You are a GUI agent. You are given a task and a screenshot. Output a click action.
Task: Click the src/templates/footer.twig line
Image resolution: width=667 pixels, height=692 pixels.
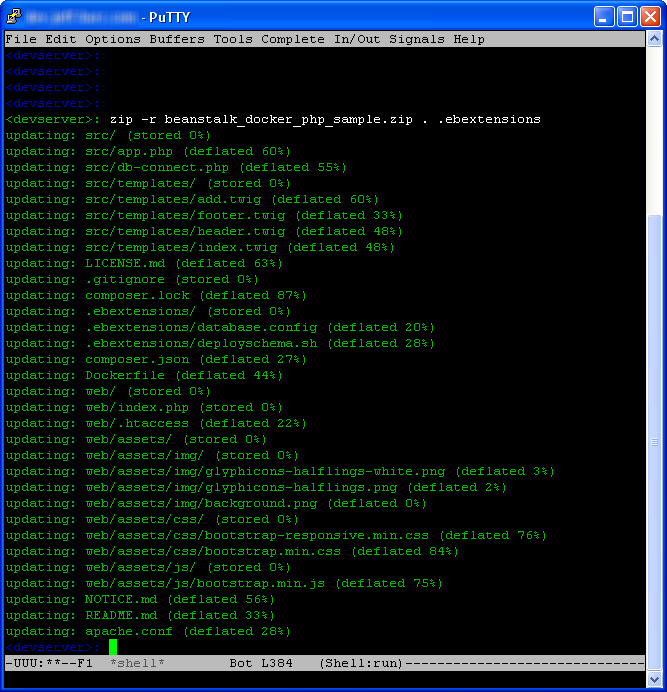(204, 215)
